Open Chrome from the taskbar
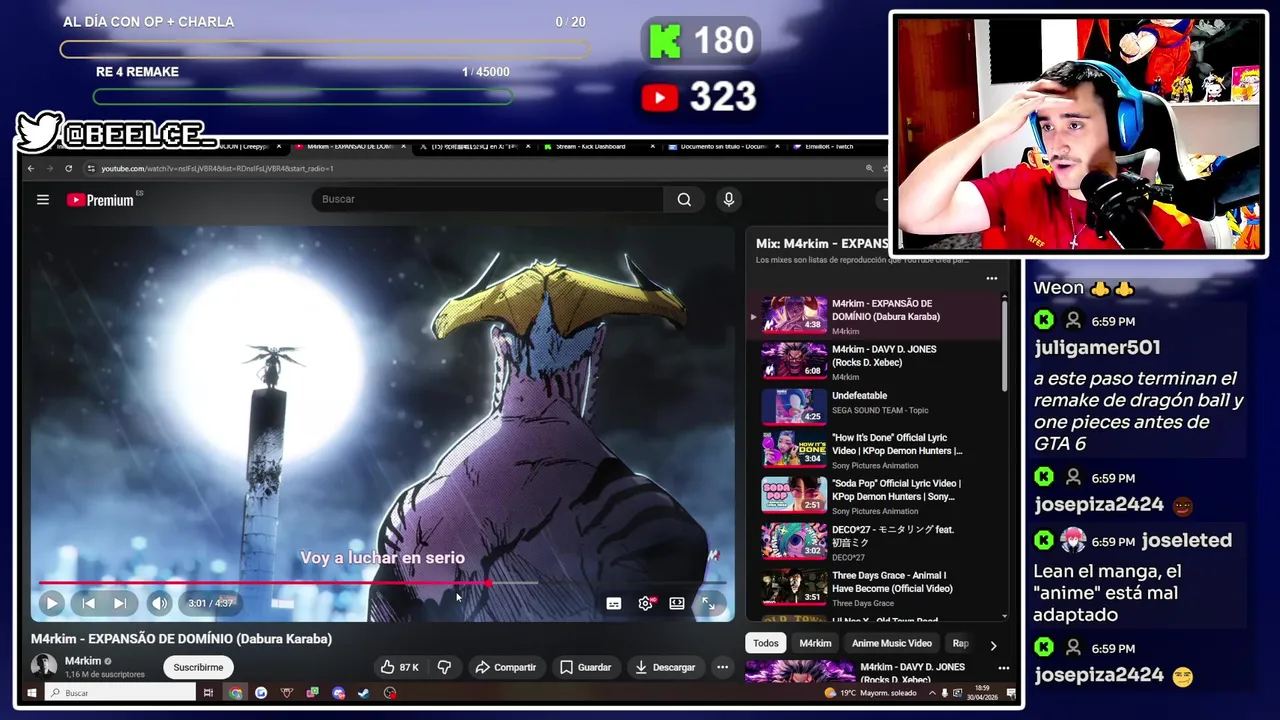Image resolution: width=1280 pixels, height=720 pixels. click(236, 693)
